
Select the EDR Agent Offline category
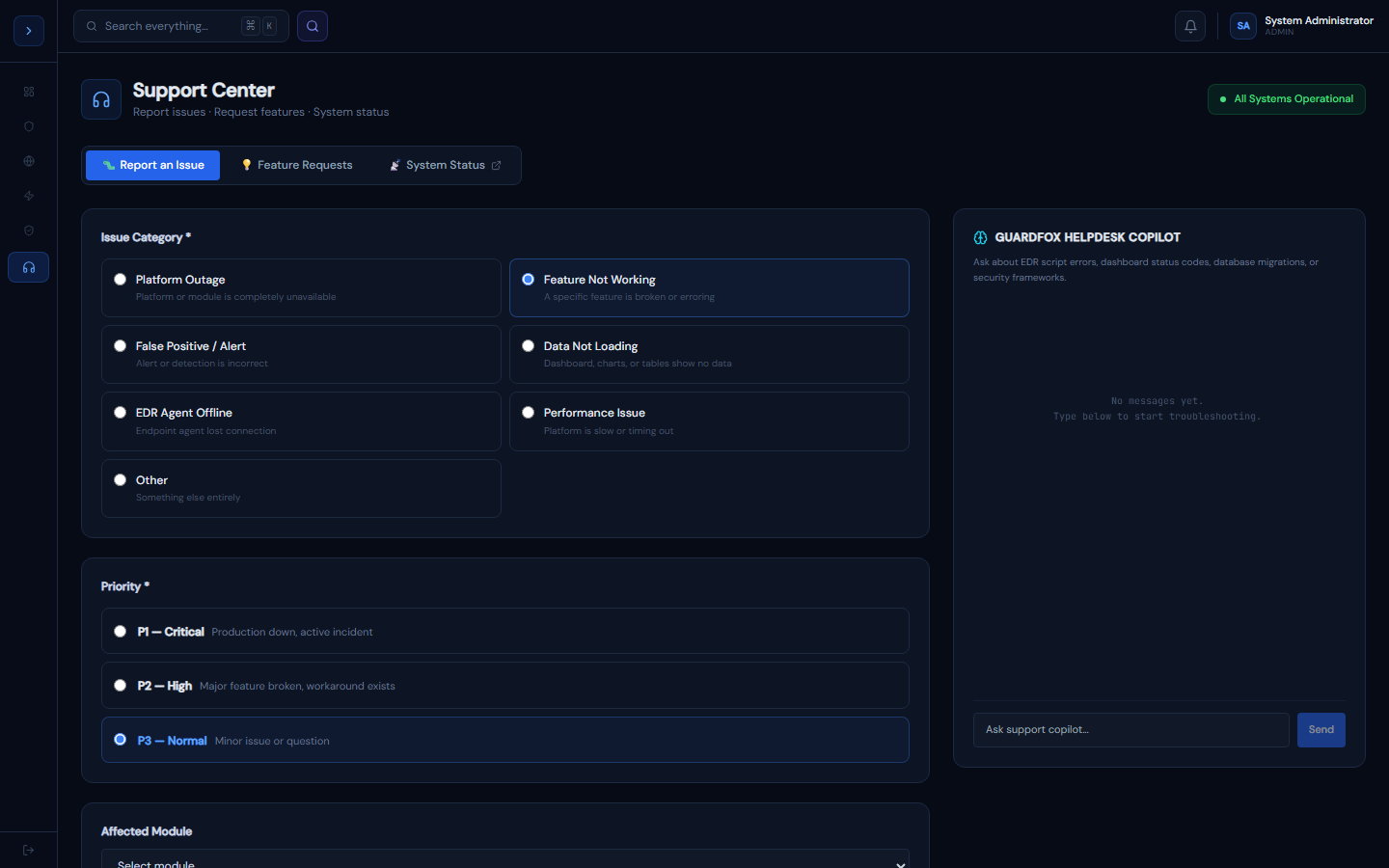click(x=301, y=421)
